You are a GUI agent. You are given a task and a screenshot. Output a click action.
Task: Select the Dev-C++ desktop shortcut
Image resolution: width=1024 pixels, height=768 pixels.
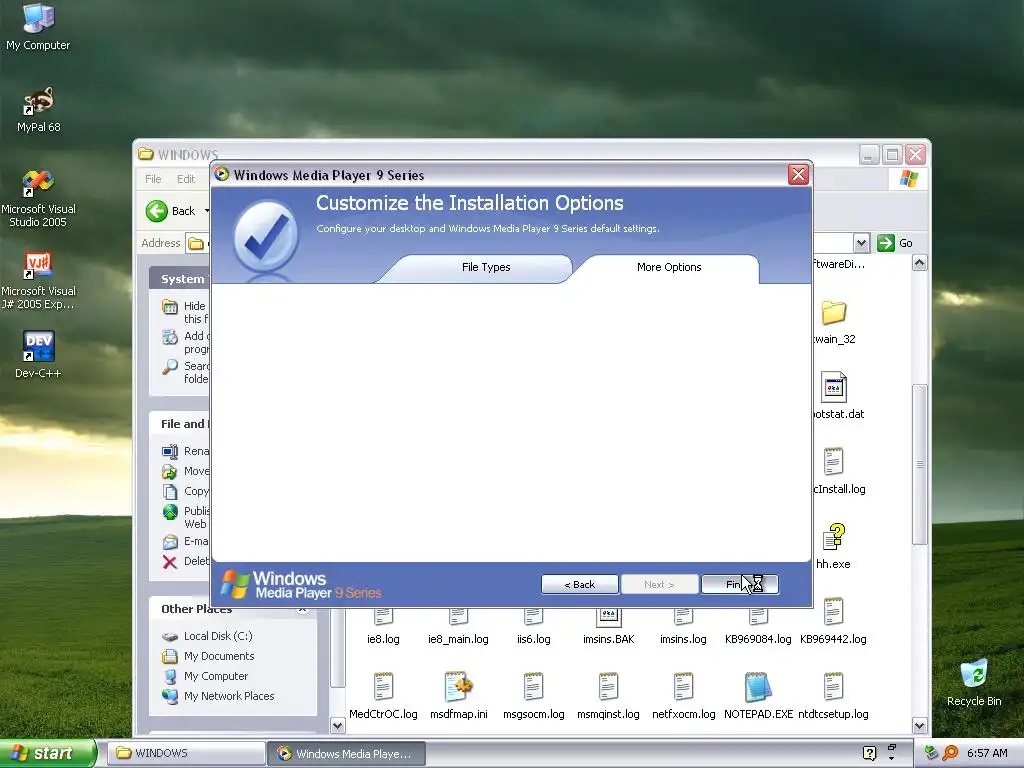click(38, 354)
